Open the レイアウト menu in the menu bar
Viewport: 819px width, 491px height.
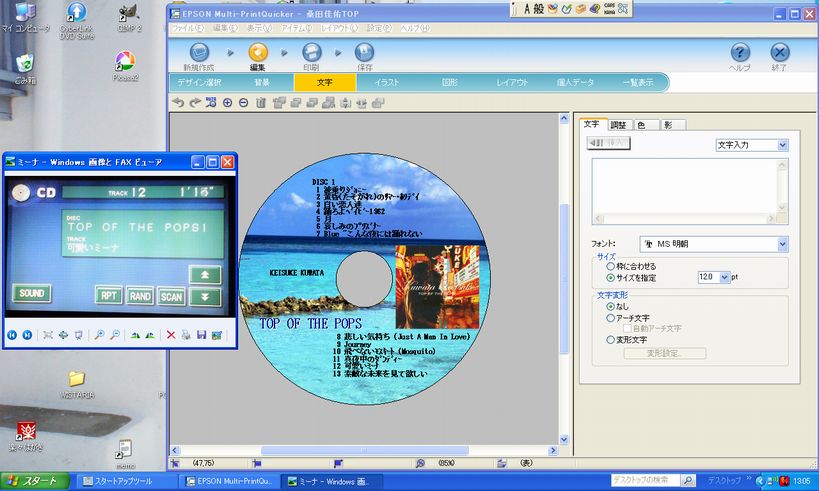point(339,28)
